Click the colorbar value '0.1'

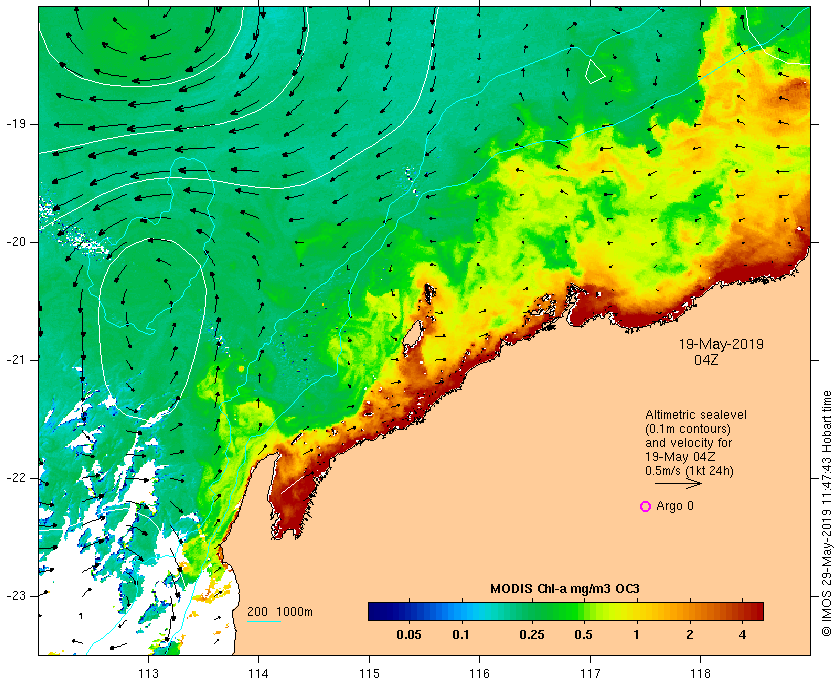click(x=461, y=635)
